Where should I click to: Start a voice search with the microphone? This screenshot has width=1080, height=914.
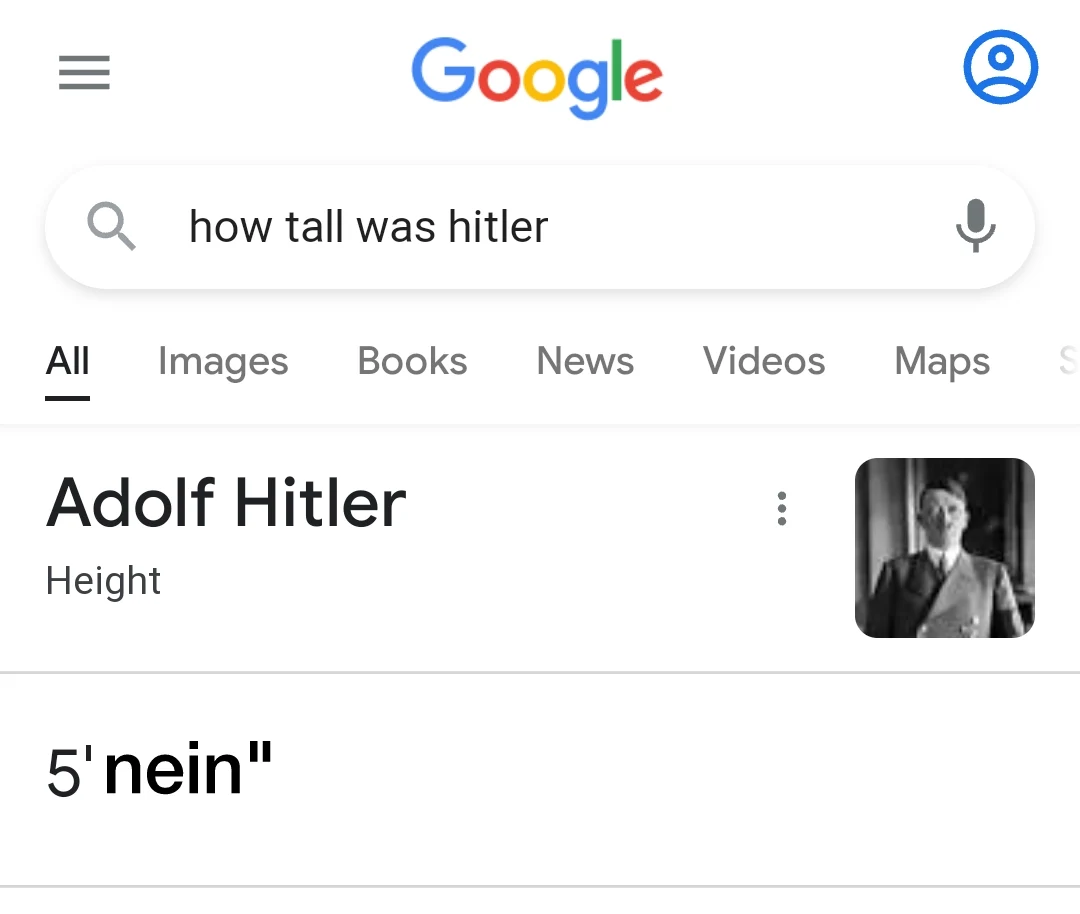pyautogui.click(x=975, y=227)
